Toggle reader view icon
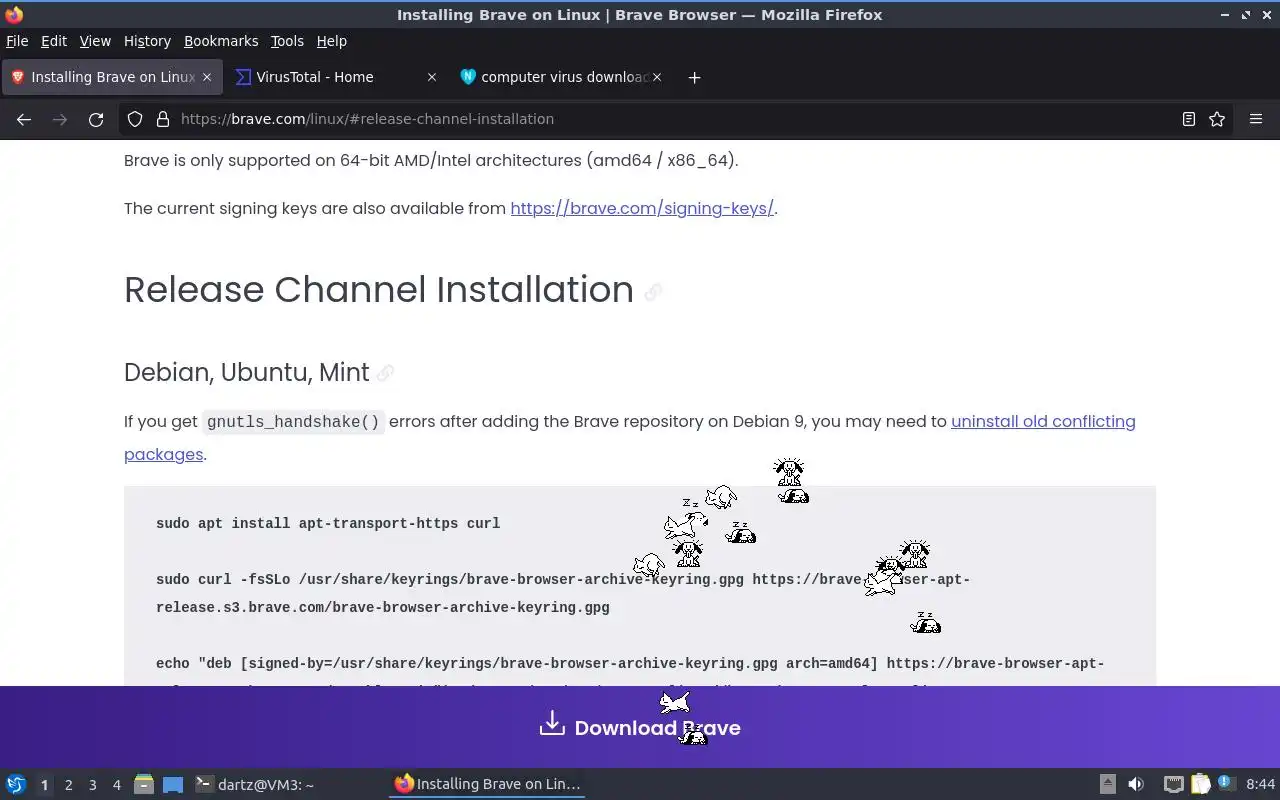Image resolution: width=1280 pixels, height=800 pixels. (1189, 119)
